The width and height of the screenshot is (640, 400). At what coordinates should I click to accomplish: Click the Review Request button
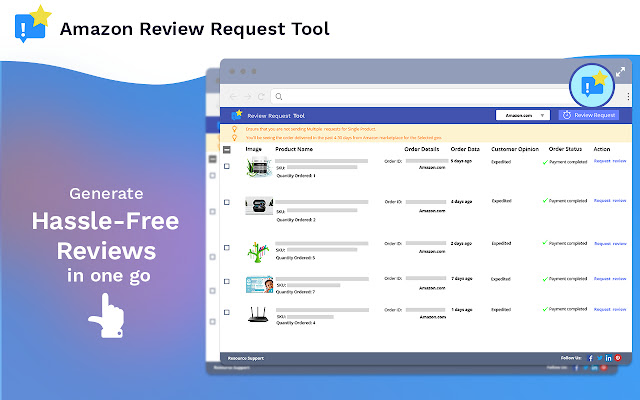point(589,115)
